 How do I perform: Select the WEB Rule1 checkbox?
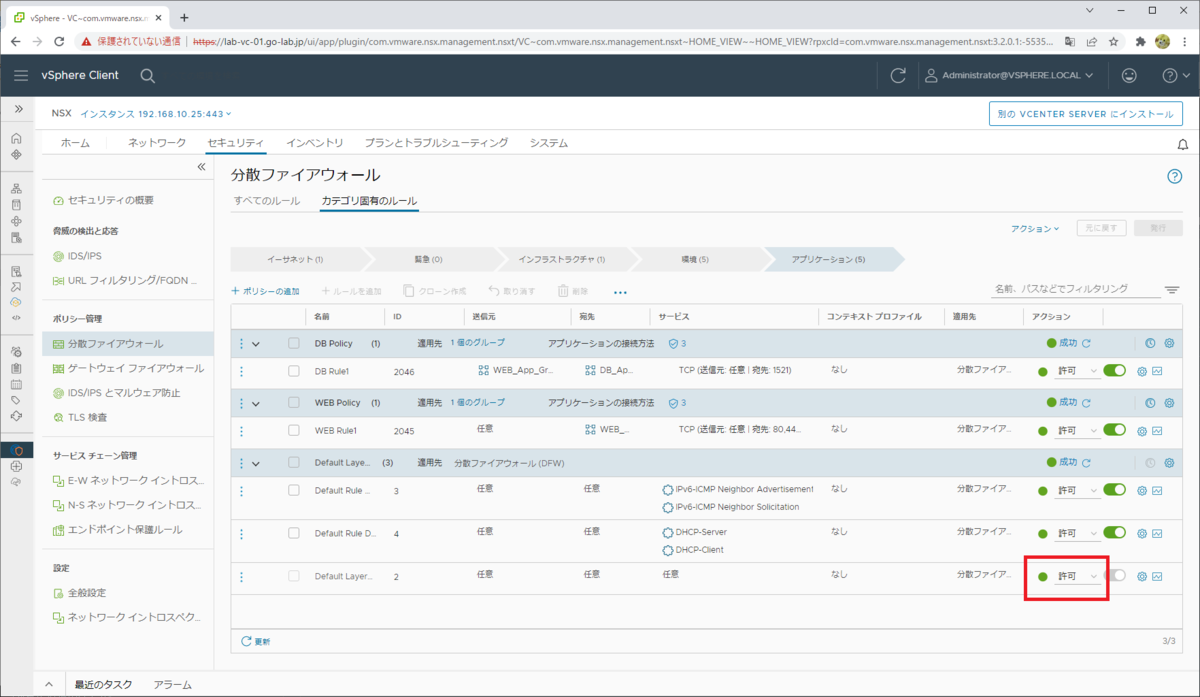[x=294, y=431]
